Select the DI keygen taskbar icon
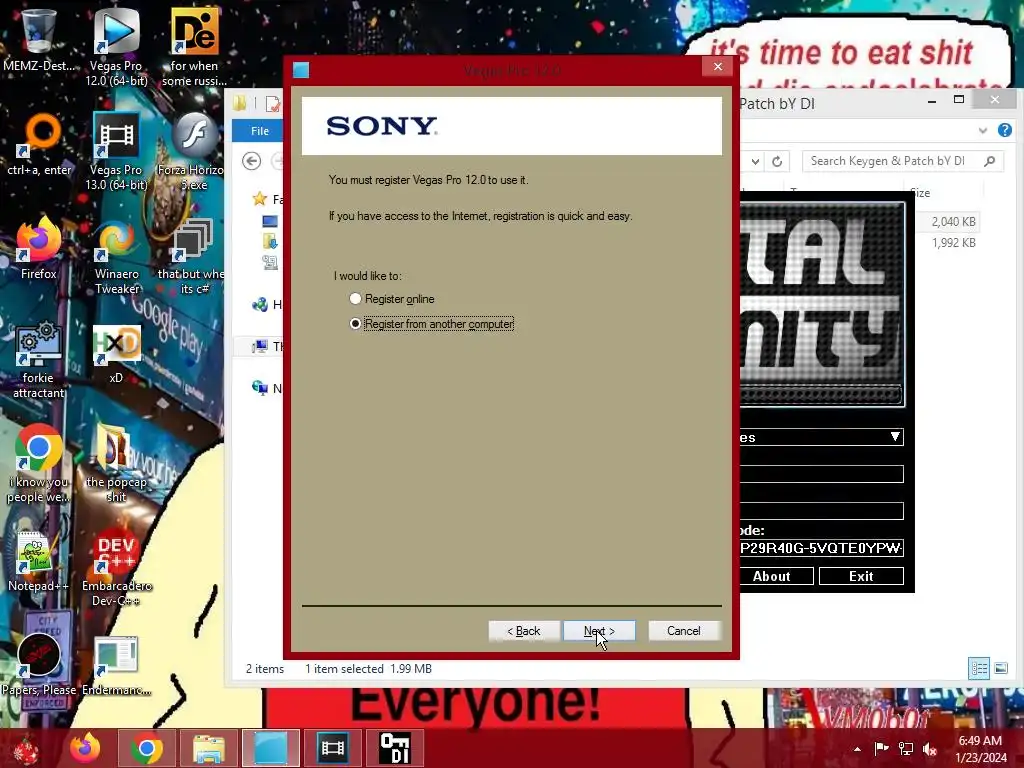The height and width of the screenshot is (768, 1024). coord(394,748)
